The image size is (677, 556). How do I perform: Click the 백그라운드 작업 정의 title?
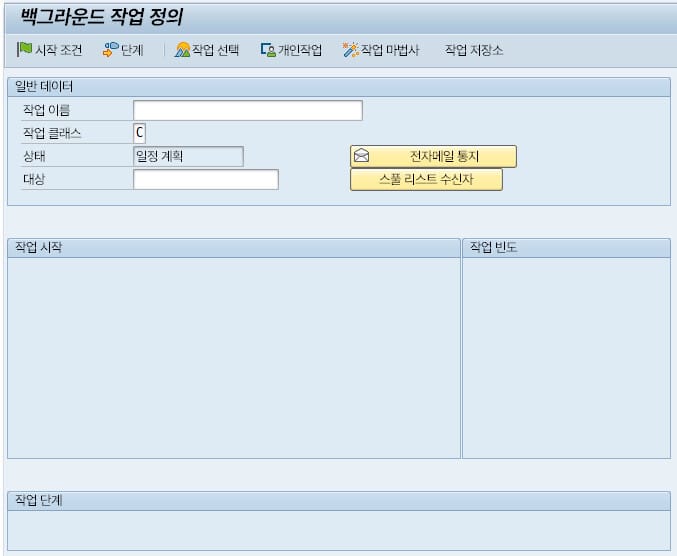[x=101, y=17]
